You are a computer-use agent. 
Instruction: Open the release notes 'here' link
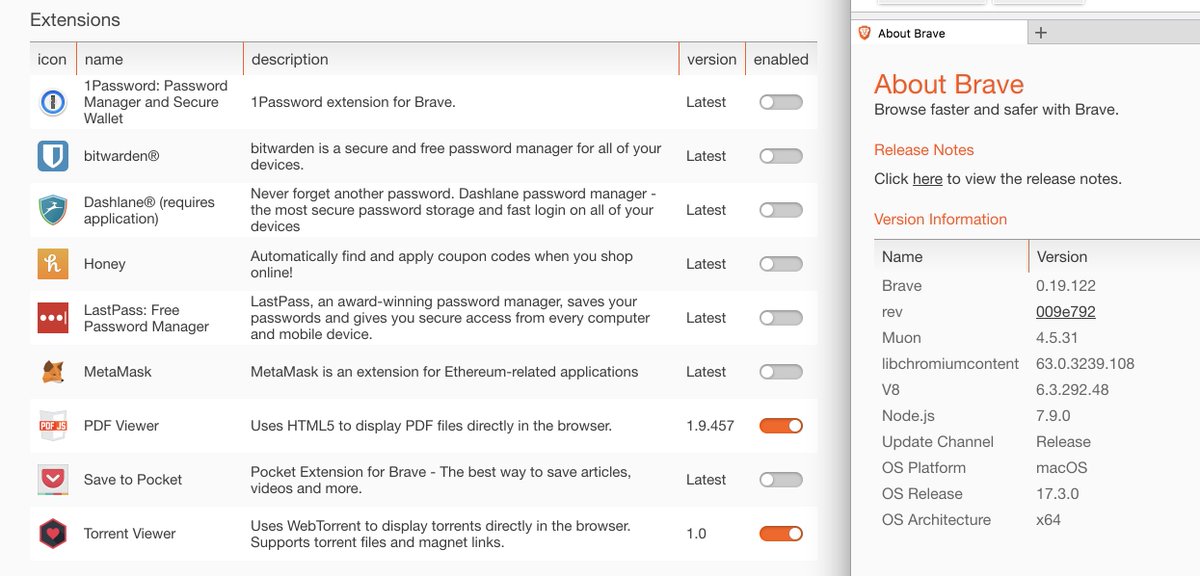(x=928, y=179)
